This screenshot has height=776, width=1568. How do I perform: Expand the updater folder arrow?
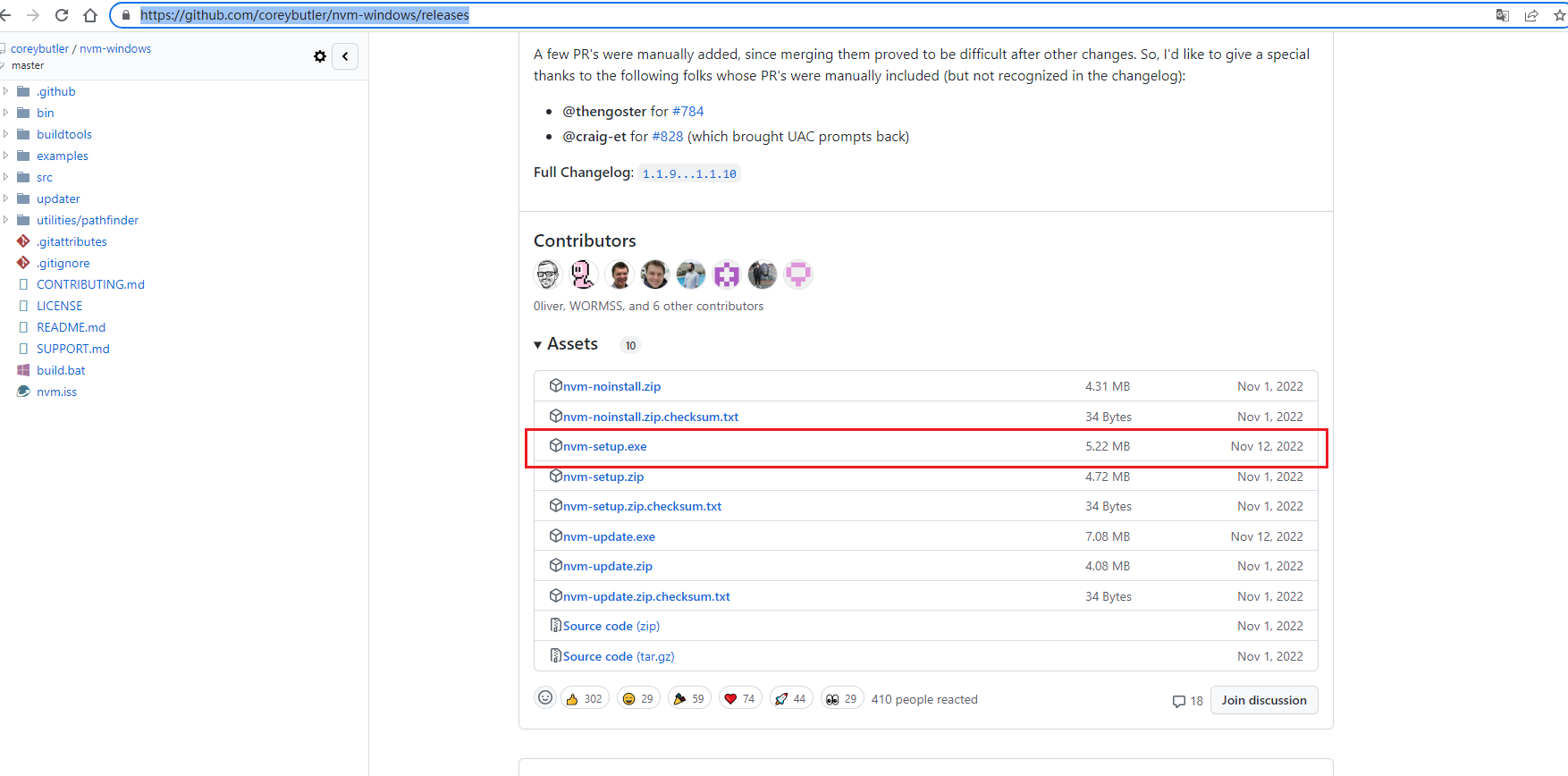(x=5, y=198)
